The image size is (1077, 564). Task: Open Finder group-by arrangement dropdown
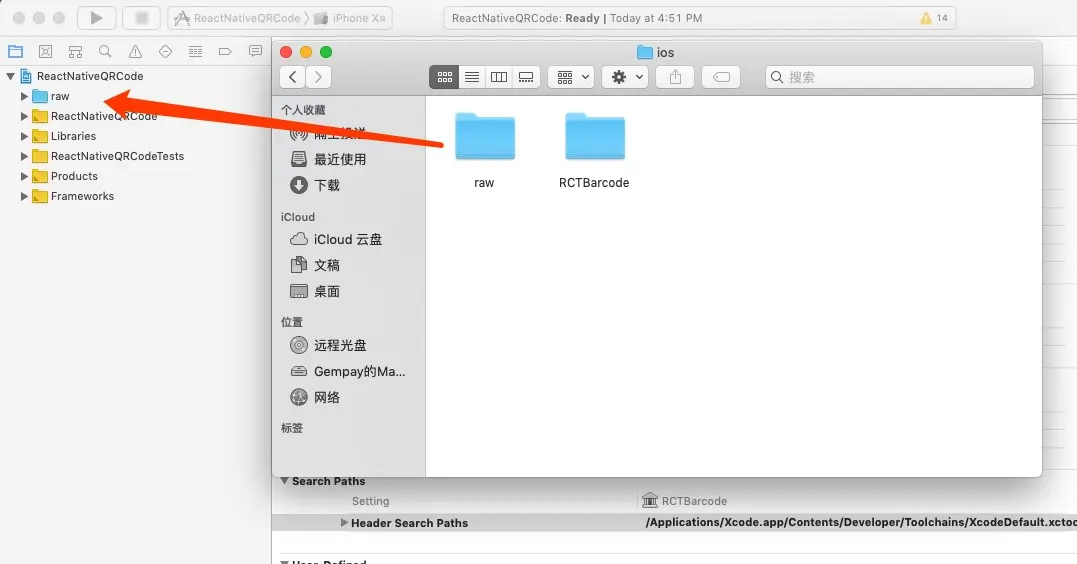point(571,77)
